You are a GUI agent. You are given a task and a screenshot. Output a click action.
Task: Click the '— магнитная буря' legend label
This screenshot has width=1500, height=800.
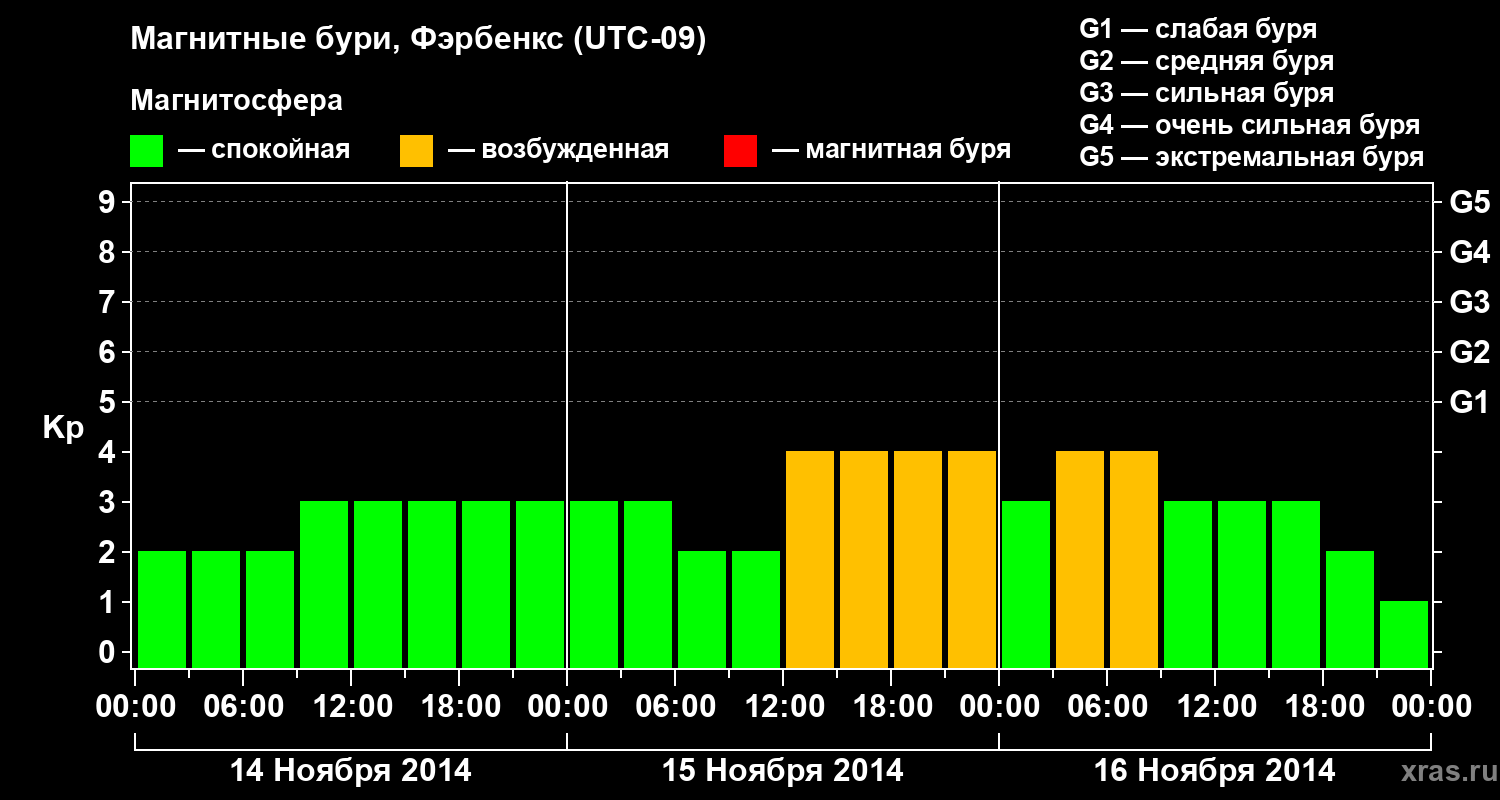pyautogui.click(x=892, y=150)
